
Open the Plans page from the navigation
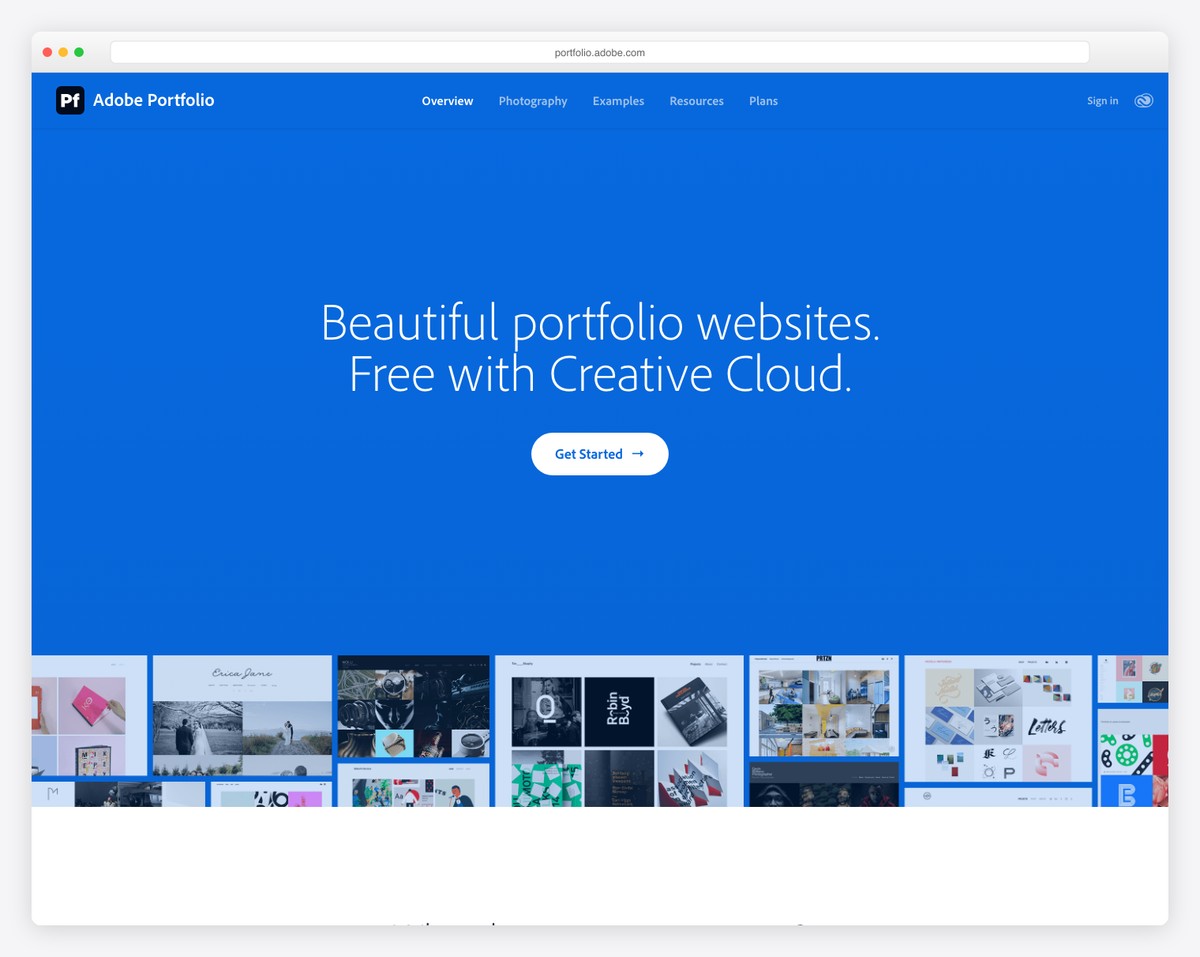[x=763, y=100]
